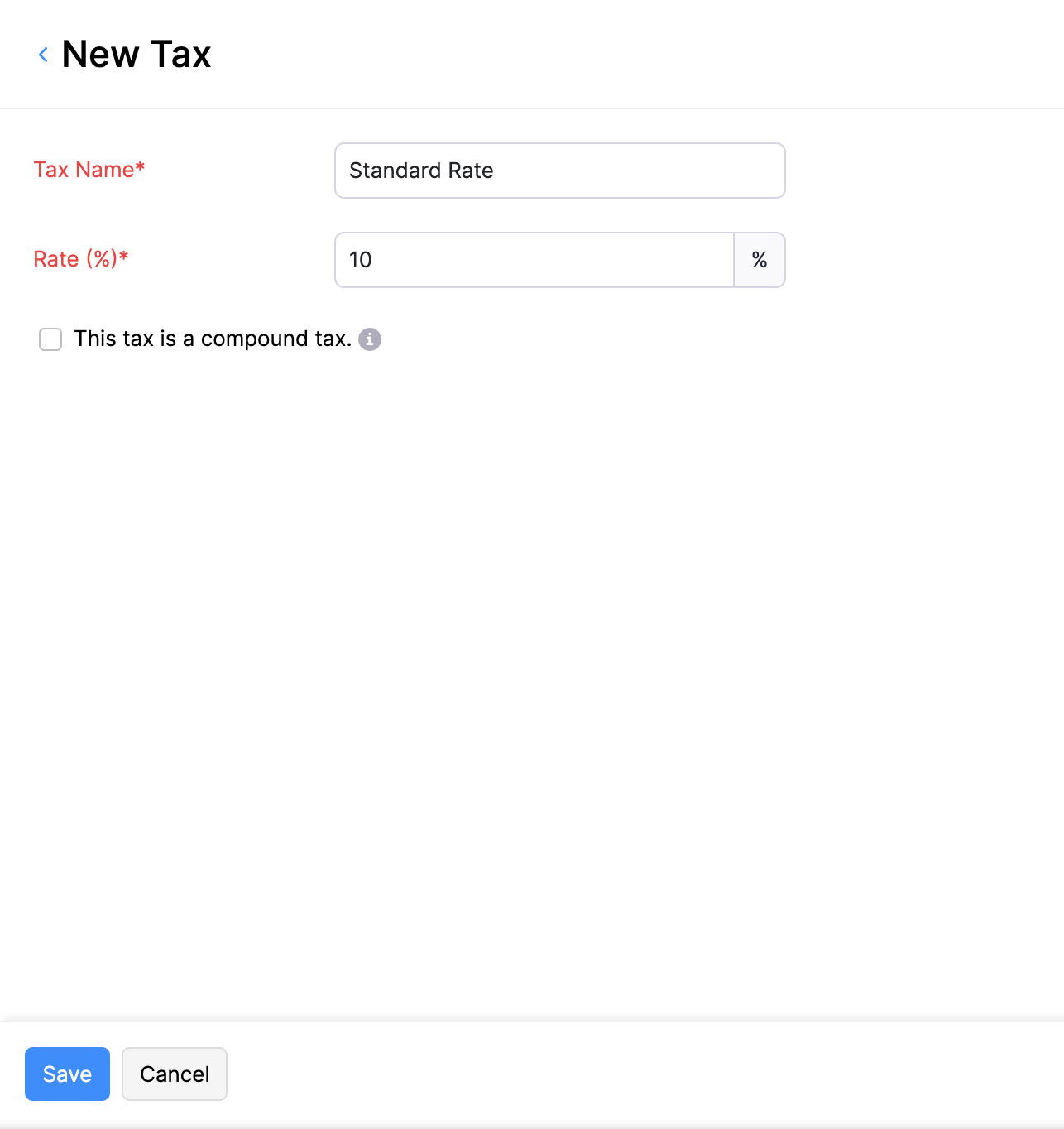This screenshot has width=1064, height=1129.
Task: Tap the navigation chevron in the header
Action: [x=43, y=54]
